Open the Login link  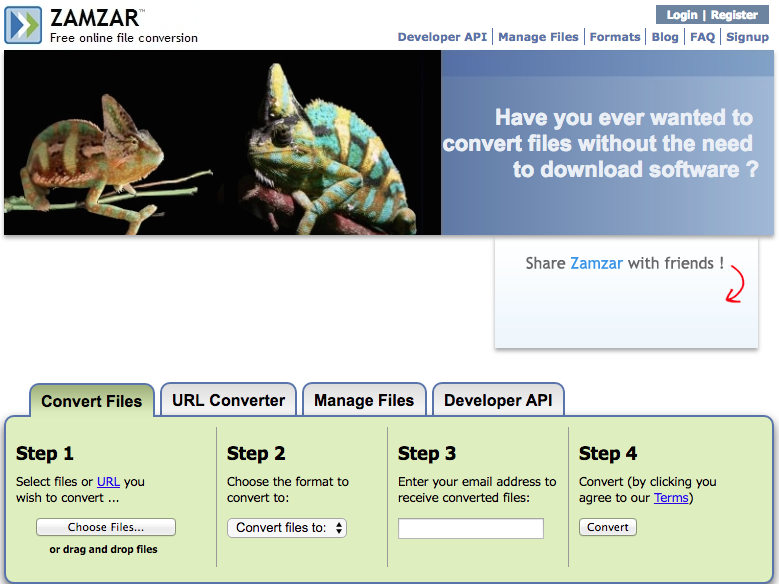(x=682, y=15)
